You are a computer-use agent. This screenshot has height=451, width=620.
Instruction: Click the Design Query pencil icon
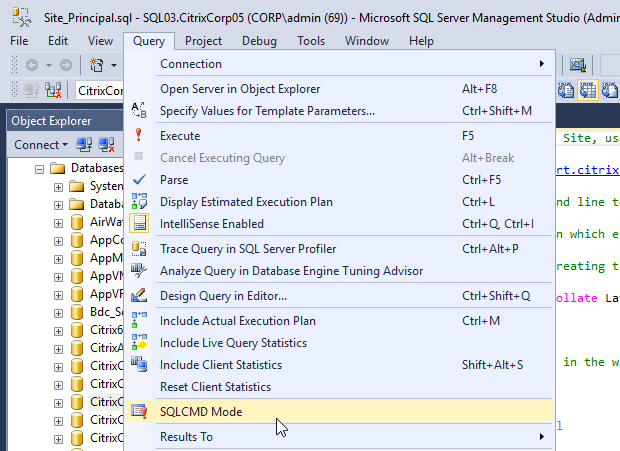pyautogui.click(x=139, y=295)
